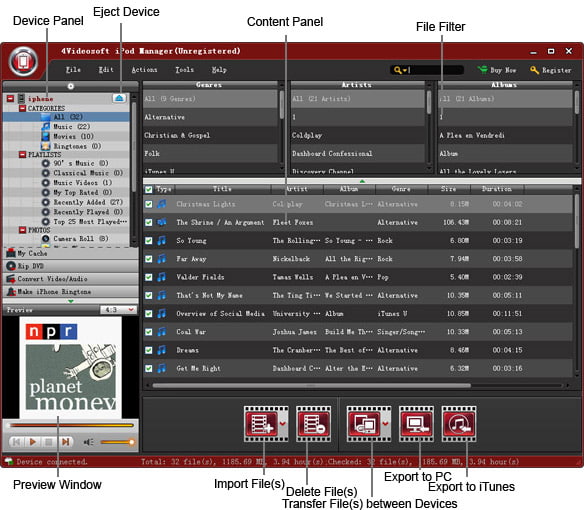Open the Tools menu
The width and height of the screenshot is (584, 510).
click(184, 70)
